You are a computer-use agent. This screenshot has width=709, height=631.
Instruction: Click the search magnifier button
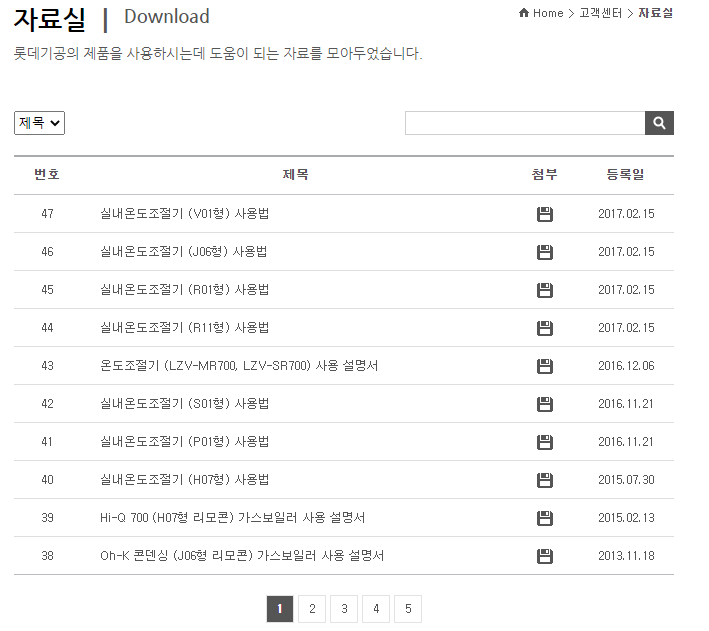659,123
